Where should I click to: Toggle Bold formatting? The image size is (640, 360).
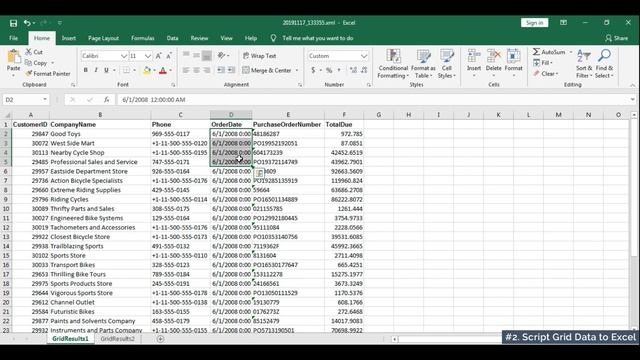click(x=85, y=70)
